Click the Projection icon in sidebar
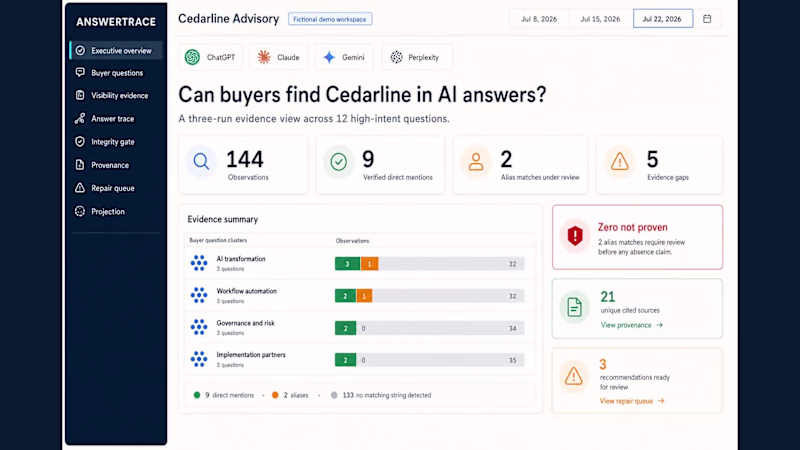Viewport: 800px width, 450px height. click(80, 211)
